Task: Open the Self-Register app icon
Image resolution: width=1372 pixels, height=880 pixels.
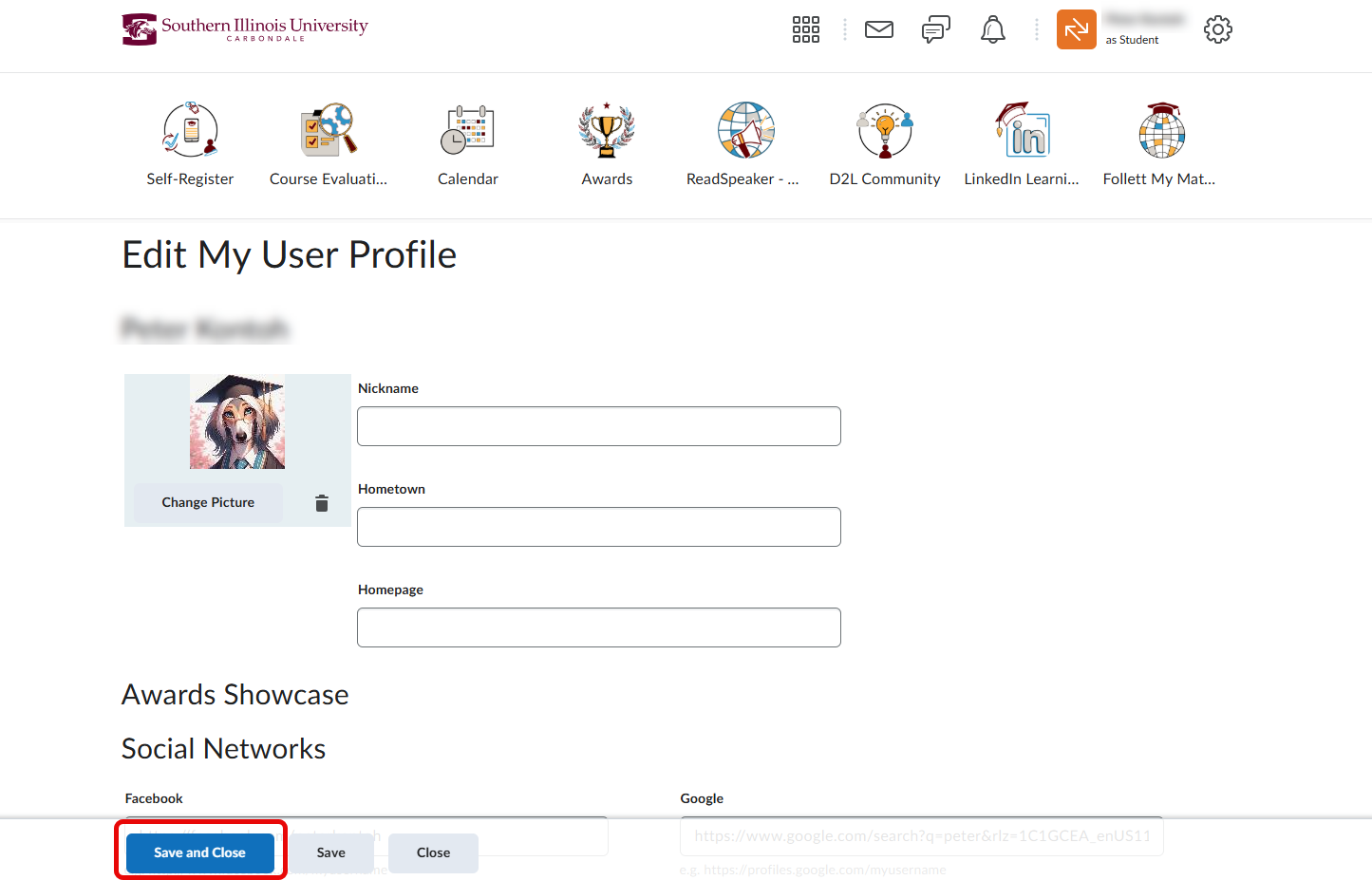Action: click(x=189, y=130)
